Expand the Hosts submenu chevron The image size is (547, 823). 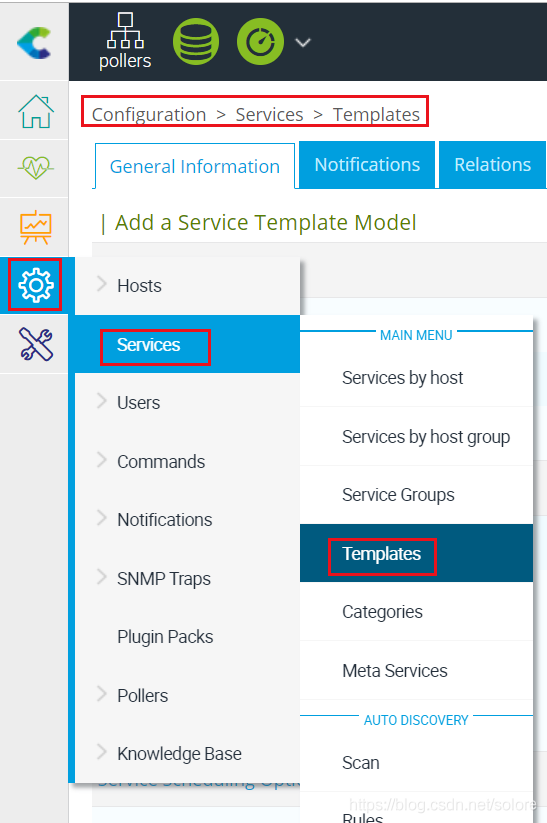click(102, 284)
